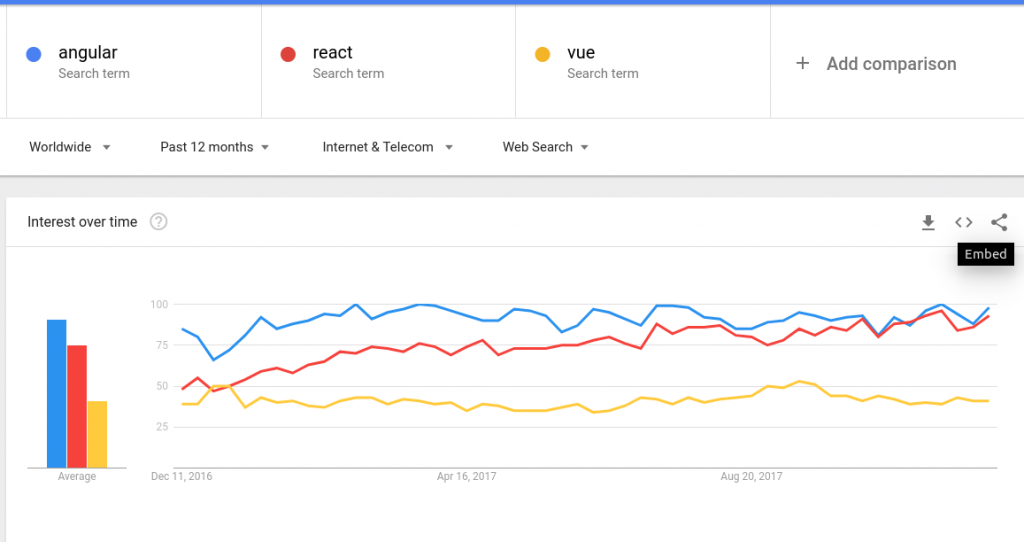Screen dimensions: 1024x542
Task: Download the Interest over time data
Action: coord(928,222)
